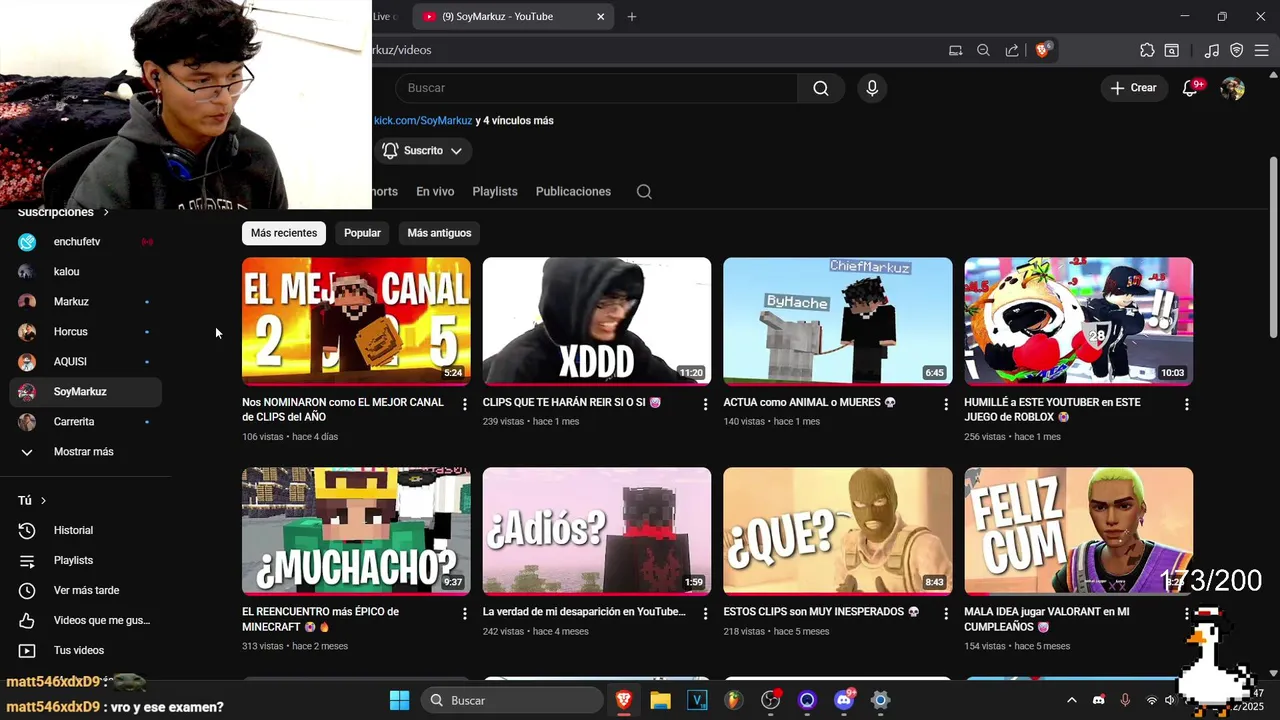Select the Más antiguos filter chip
This screenshot has width=1280, height=720.
point(439,233)
